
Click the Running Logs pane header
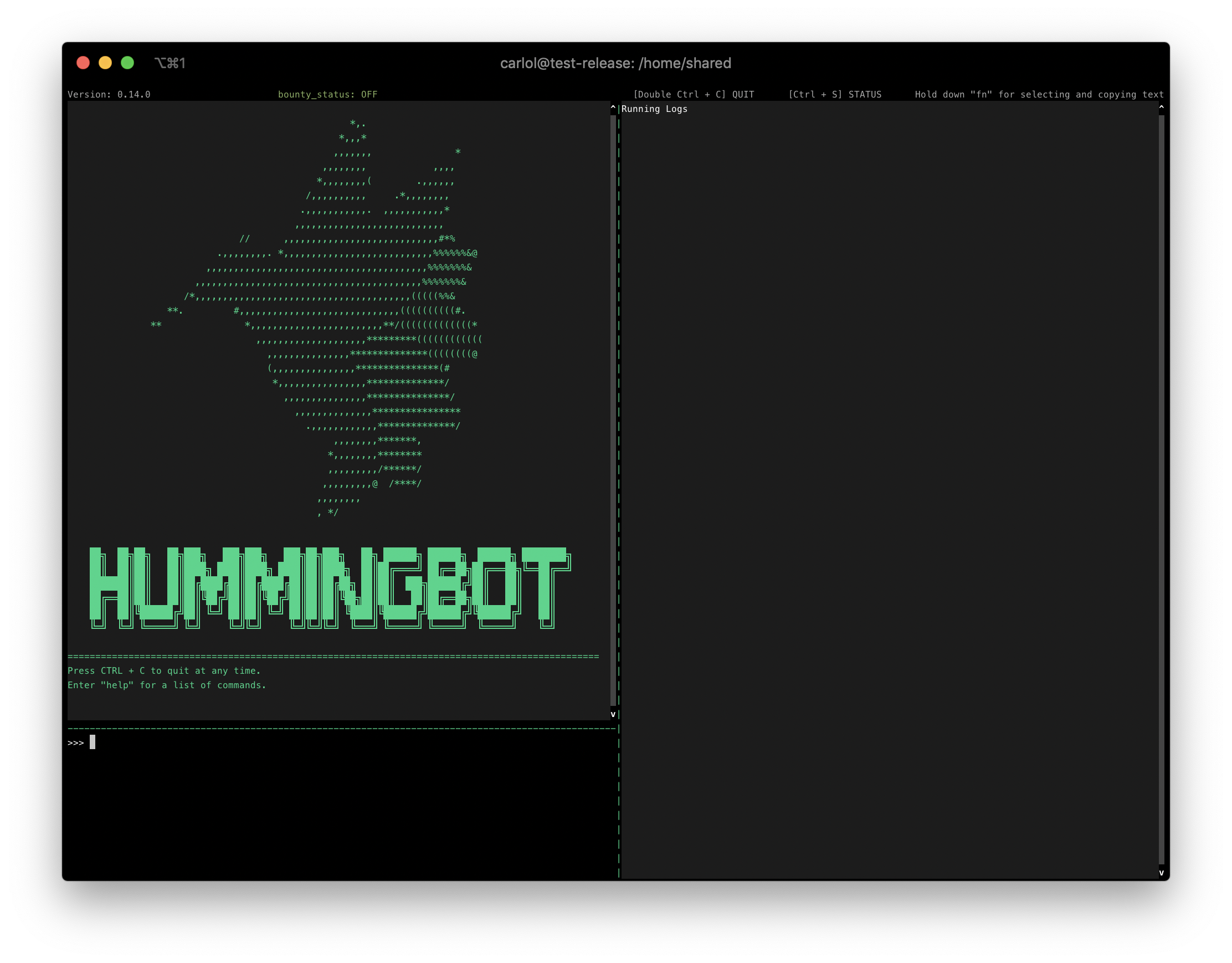654,109
